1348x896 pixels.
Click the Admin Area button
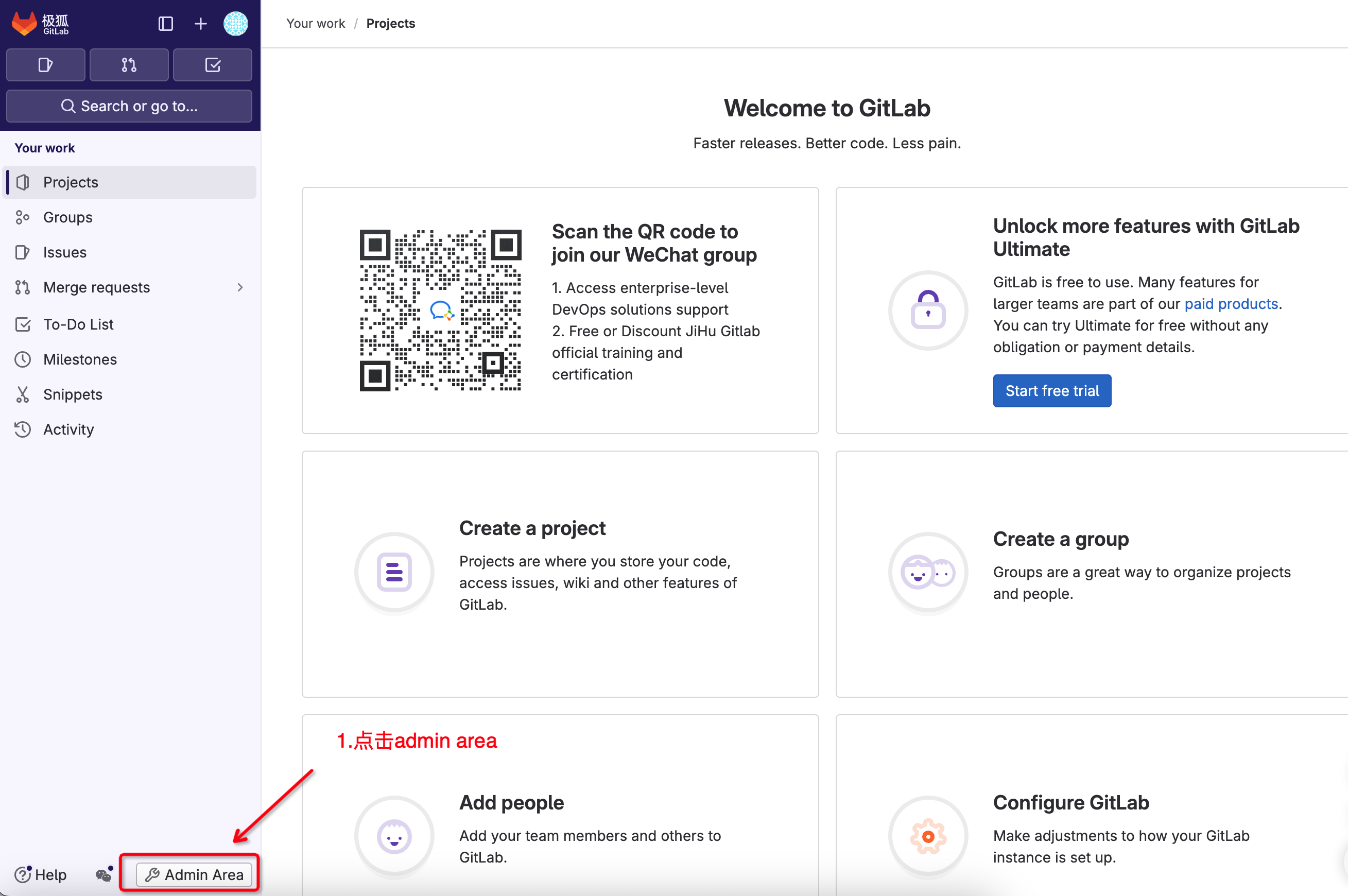(x=194, y=874)
